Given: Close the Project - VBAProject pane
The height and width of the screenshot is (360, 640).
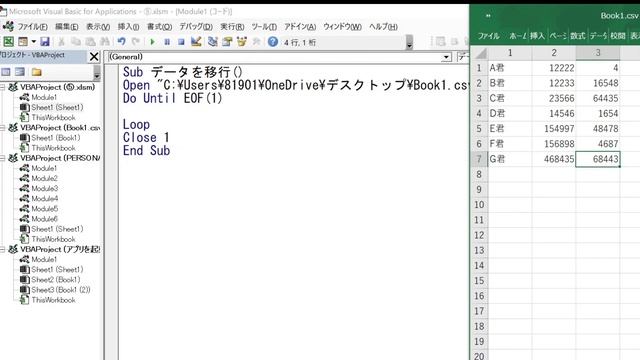Looking at the screenshot, I should tap(94, 56).
